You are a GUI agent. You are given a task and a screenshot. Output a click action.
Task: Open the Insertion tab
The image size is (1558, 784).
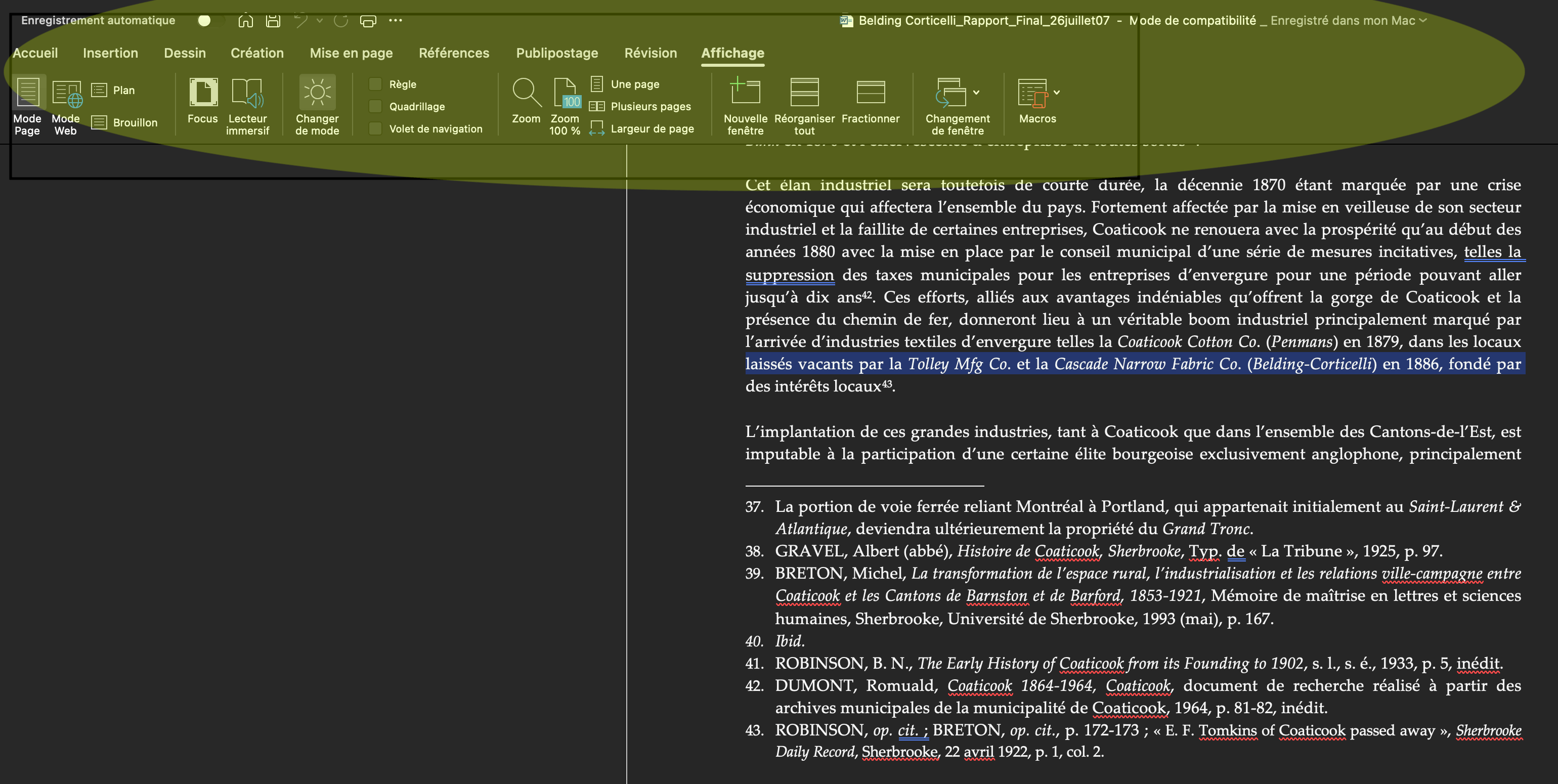tap(111, 53)
